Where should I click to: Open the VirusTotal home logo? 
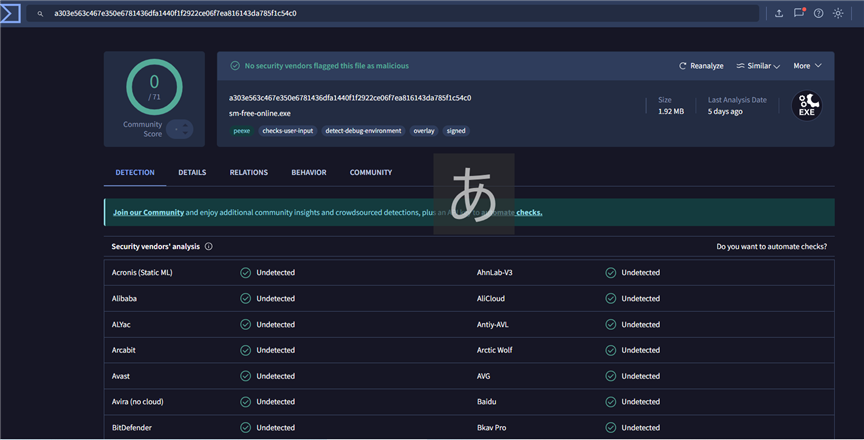pyautogui.click(x=10, y=13)
